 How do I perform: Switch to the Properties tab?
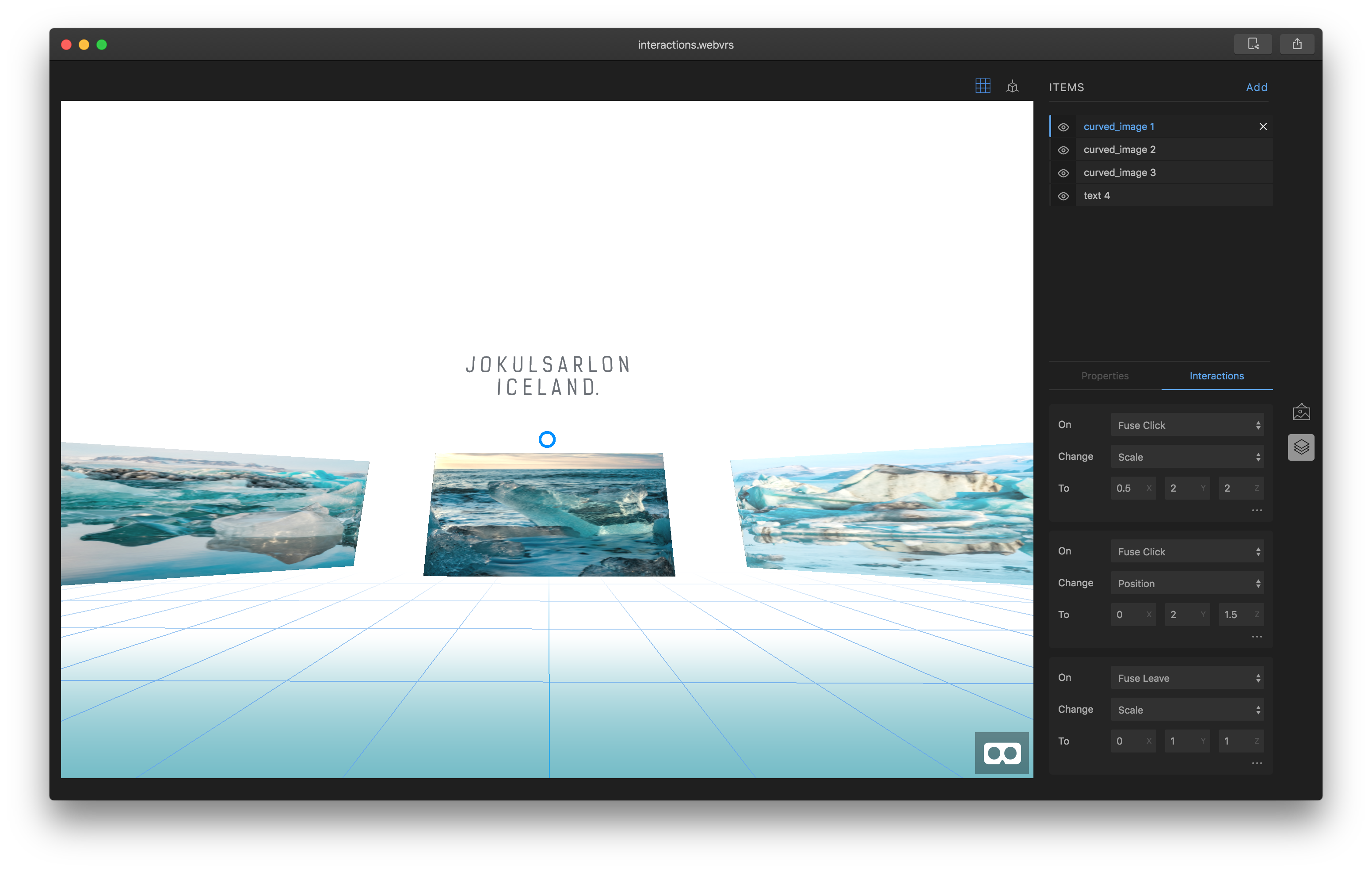coord(1105,376)
